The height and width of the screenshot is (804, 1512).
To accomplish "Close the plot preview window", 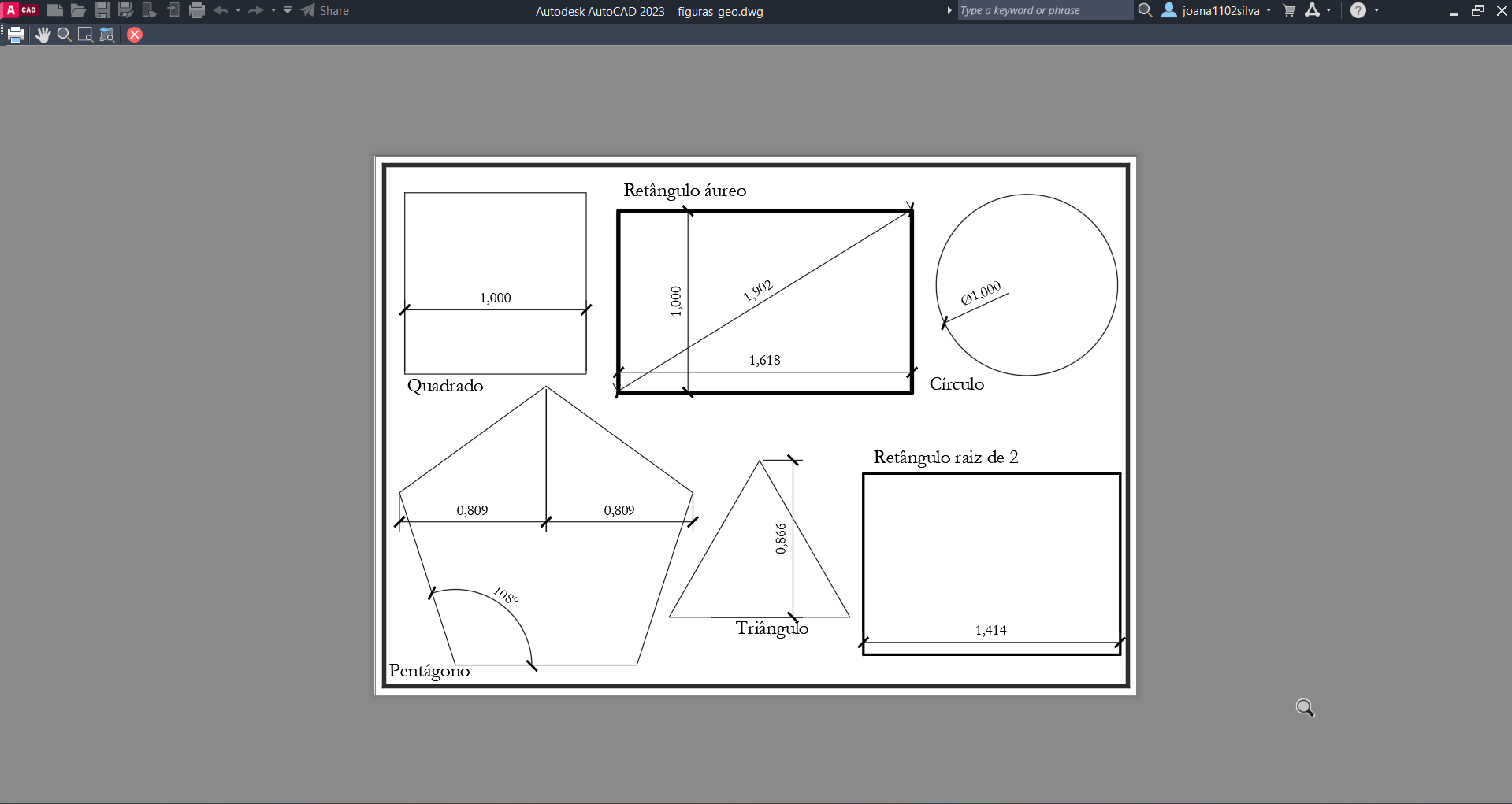I will 135,35.
